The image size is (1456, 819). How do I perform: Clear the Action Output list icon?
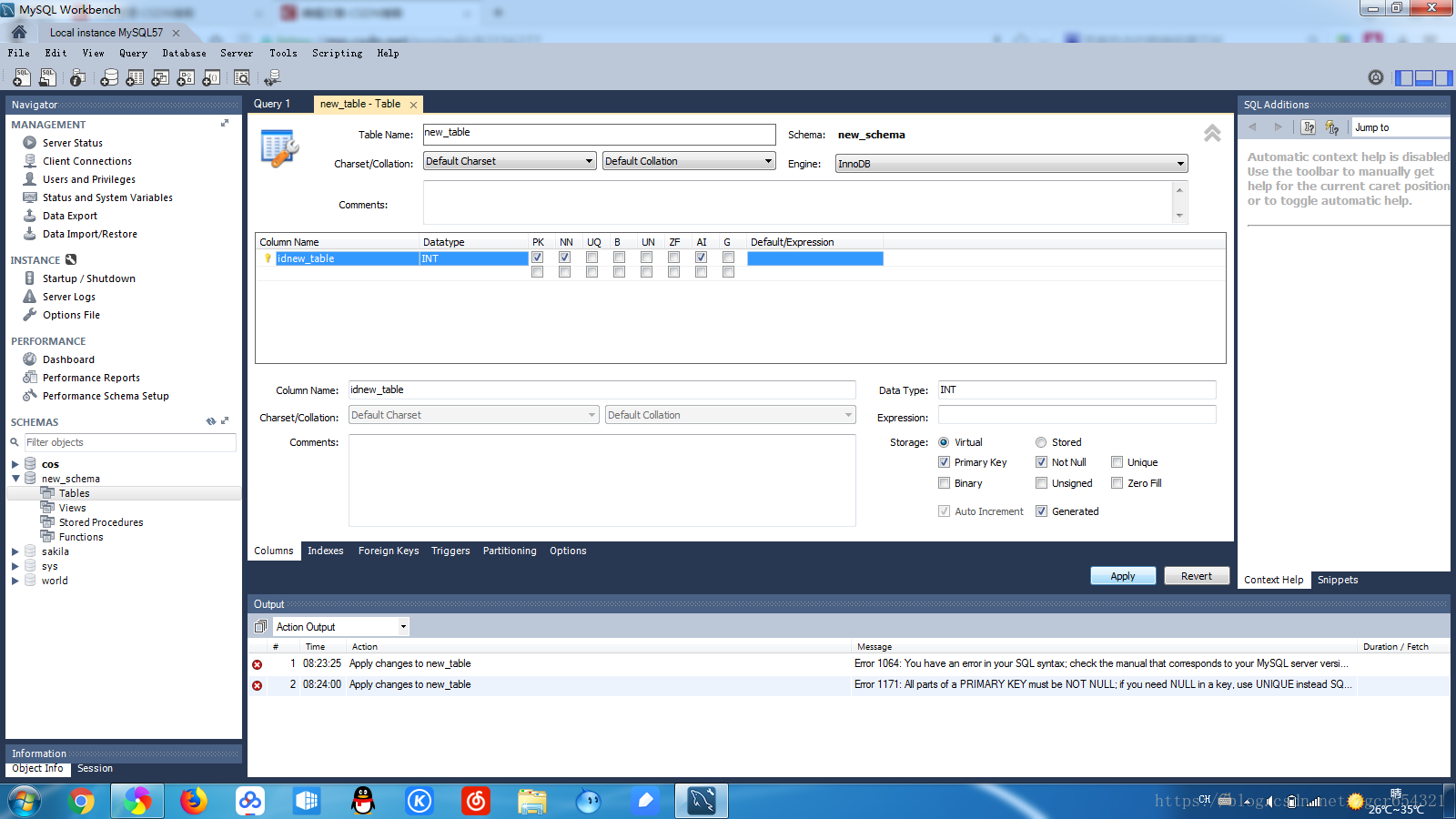click(x=260, y=627)
